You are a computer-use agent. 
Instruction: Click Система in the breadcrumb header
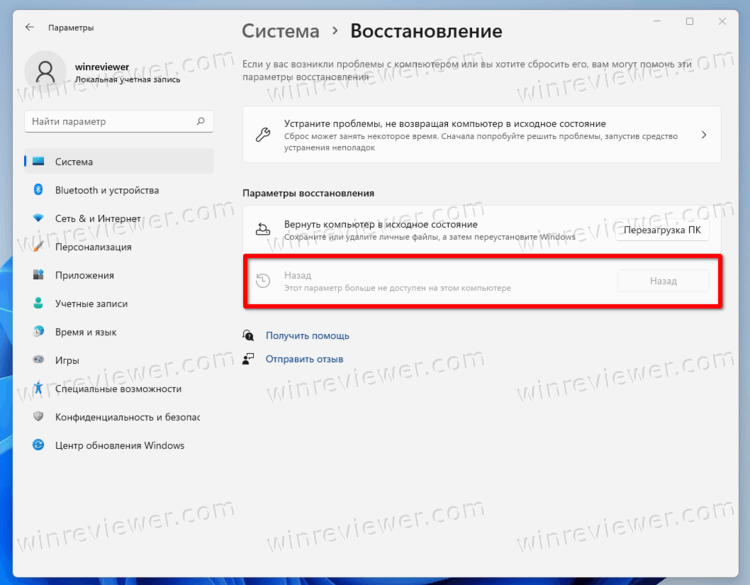tap(280, 32)
